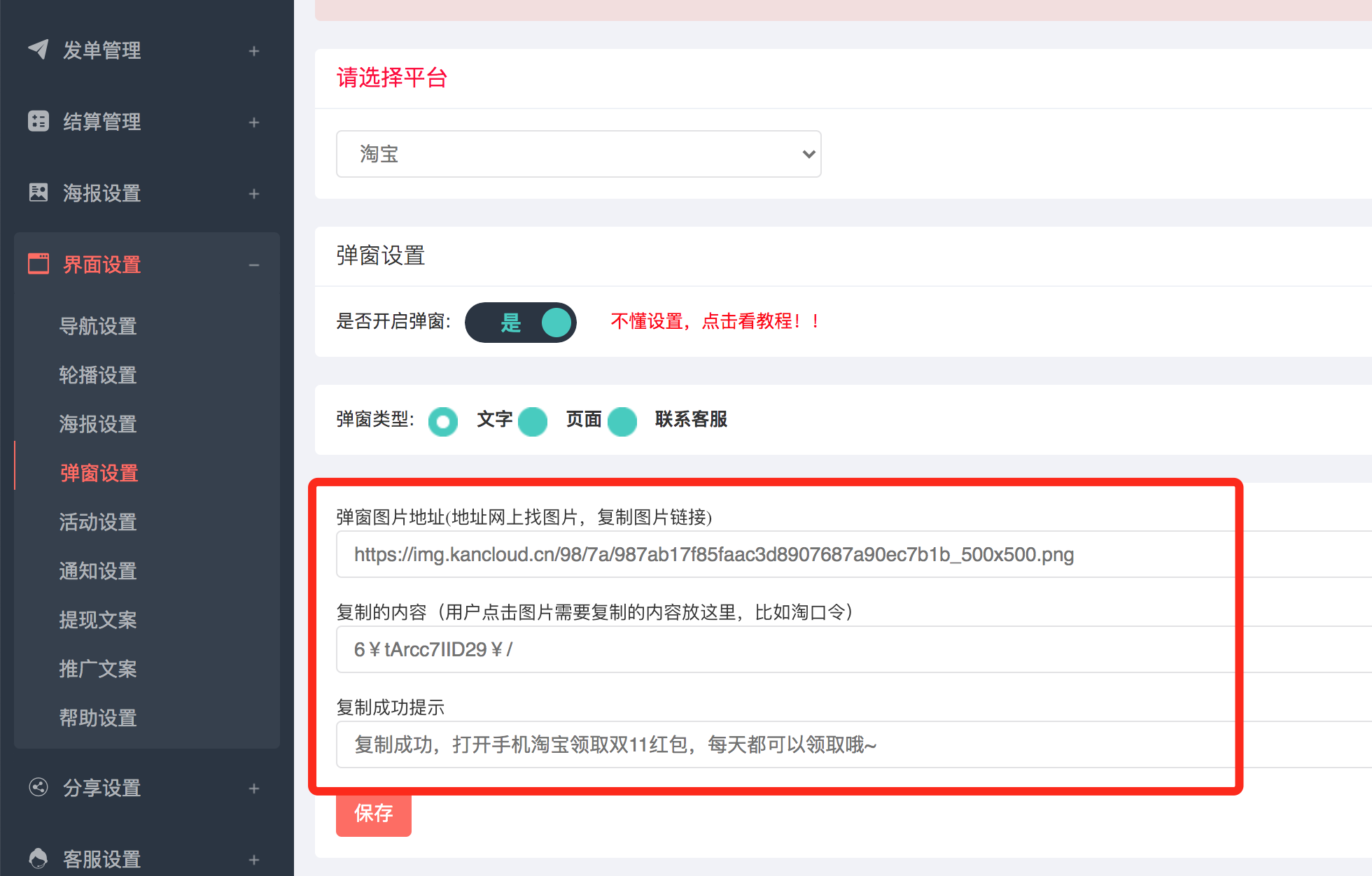Click the 分享设置 share icon

click(38, 788)
